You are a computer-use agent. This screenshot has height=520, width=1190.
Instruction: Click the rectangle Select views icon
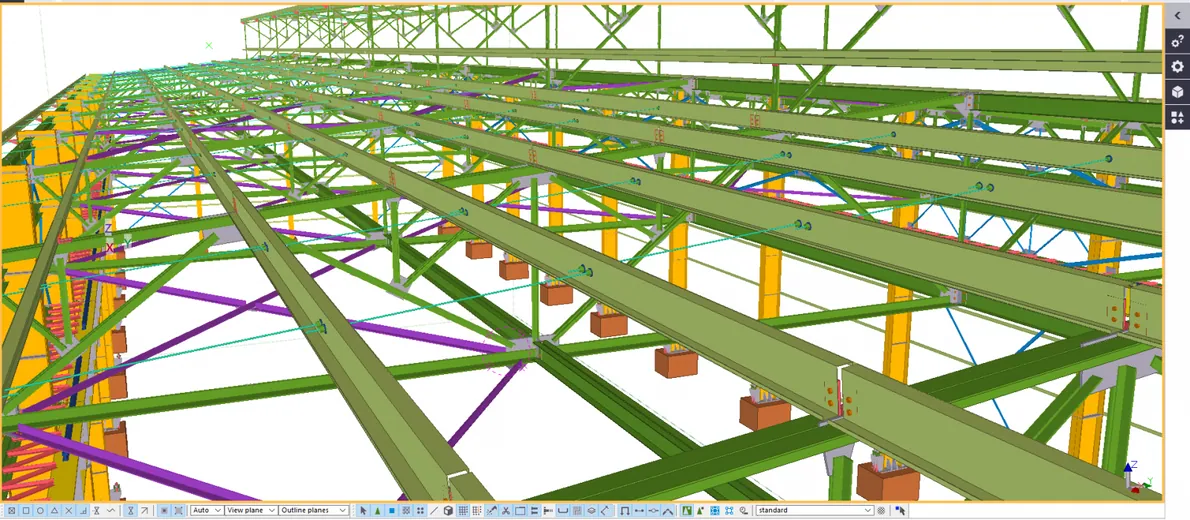click(520, 510)
